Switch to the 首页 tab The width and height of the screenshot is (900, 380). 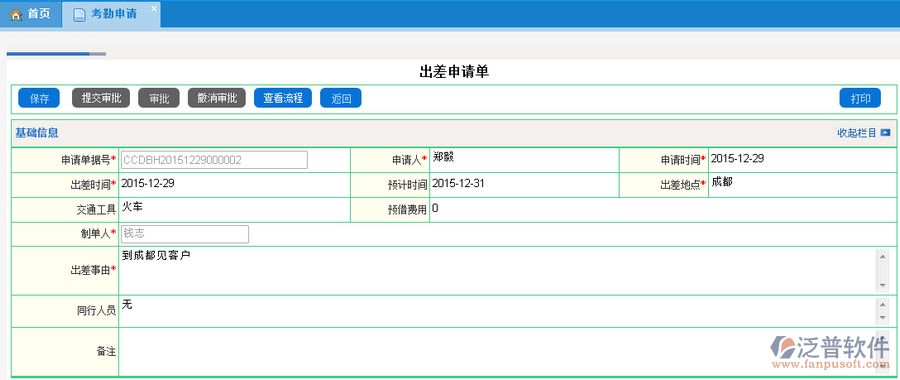(30, 14)
